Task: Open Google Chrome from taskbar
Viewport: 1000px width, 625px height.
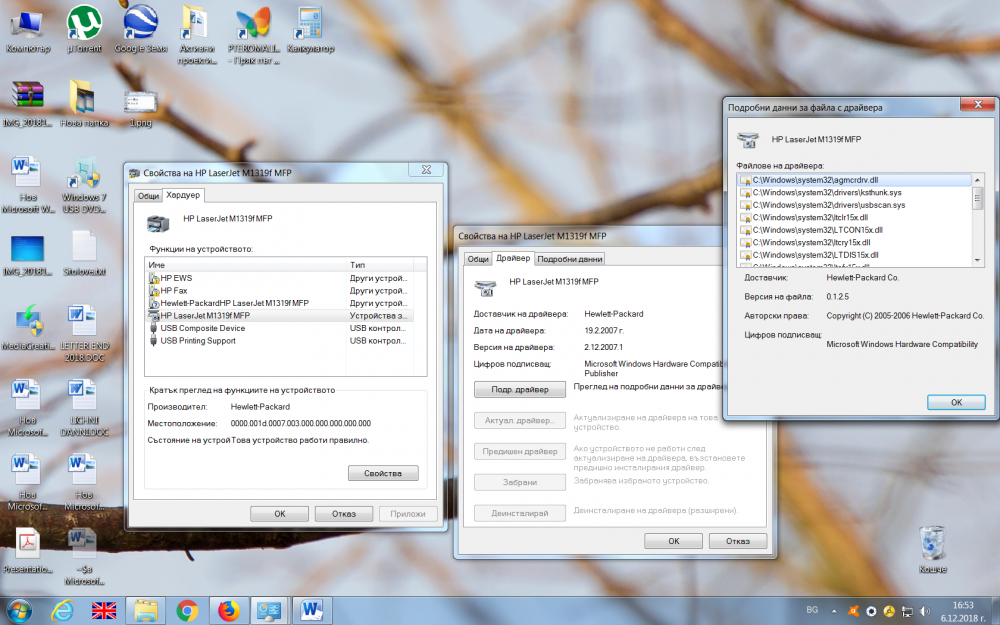Action: (x=187, y=611)
